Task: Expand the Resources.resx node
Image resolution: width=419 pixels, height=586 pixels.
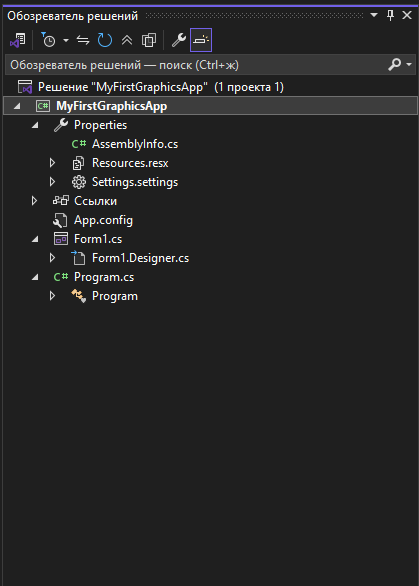Action: click(x=52, y=163)
